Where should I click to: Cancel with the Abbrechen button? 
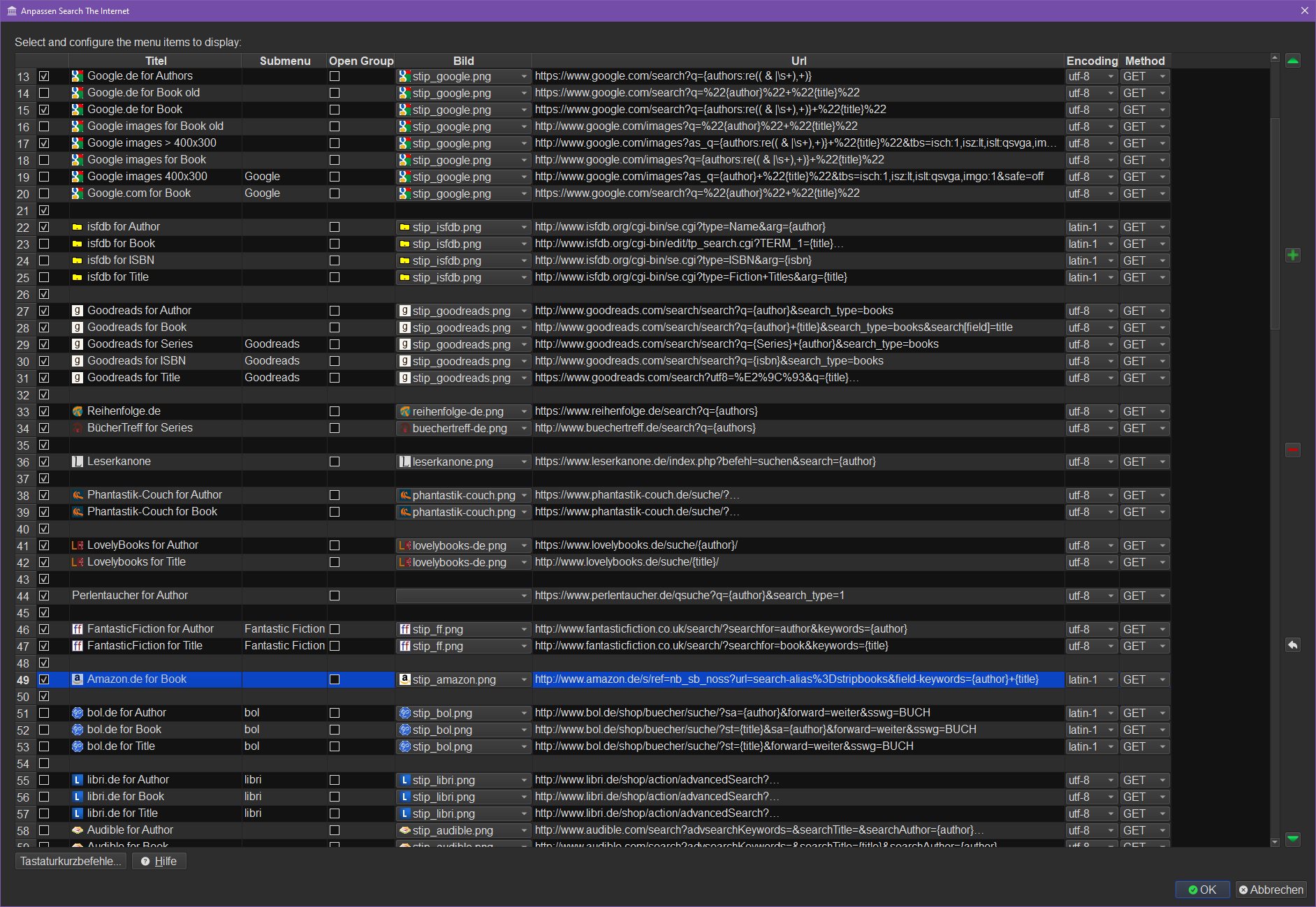point(1271,890)
